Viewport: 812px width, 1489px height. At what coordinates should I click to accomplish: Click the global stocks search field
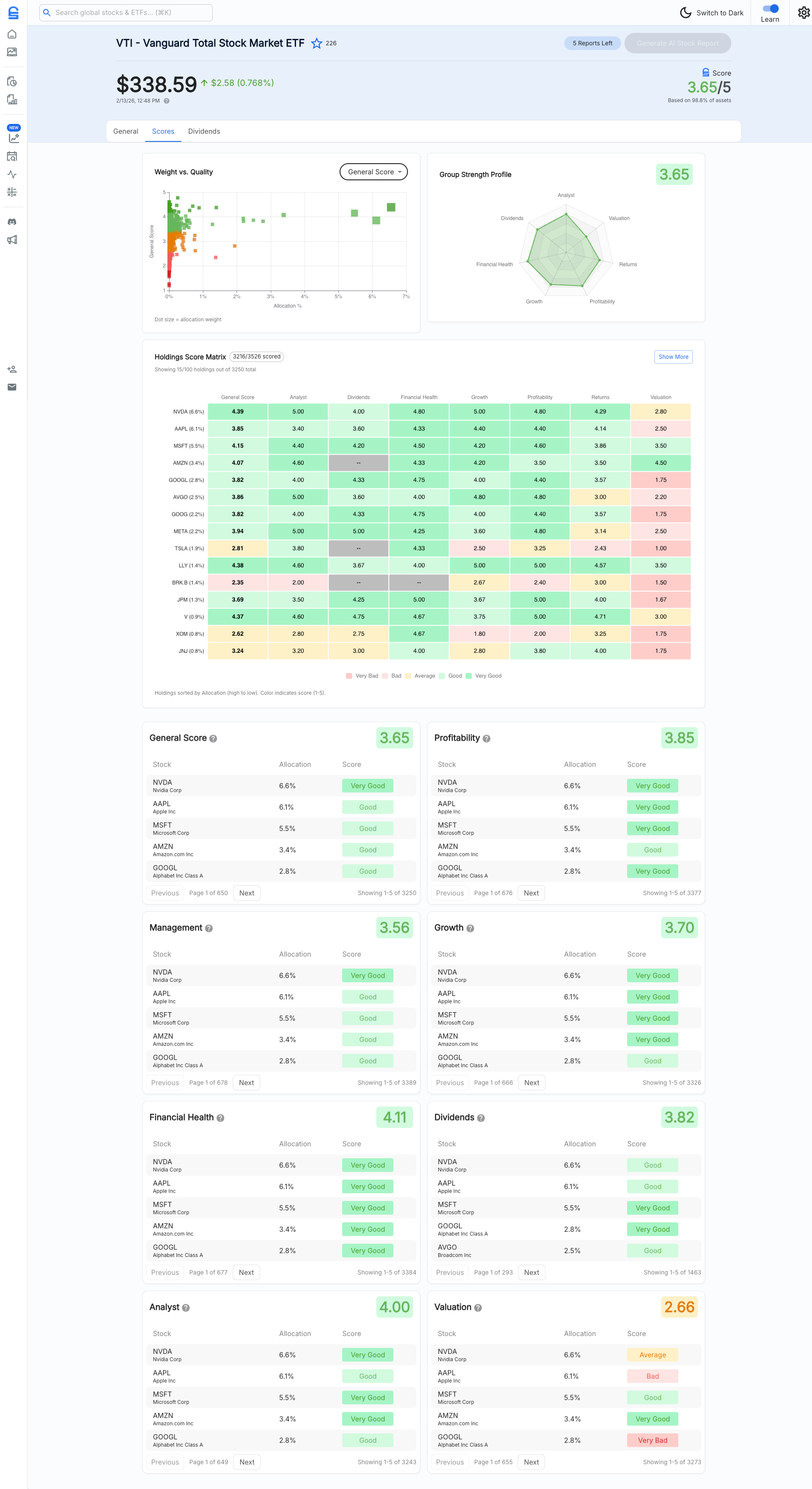[x=126, y=13]
